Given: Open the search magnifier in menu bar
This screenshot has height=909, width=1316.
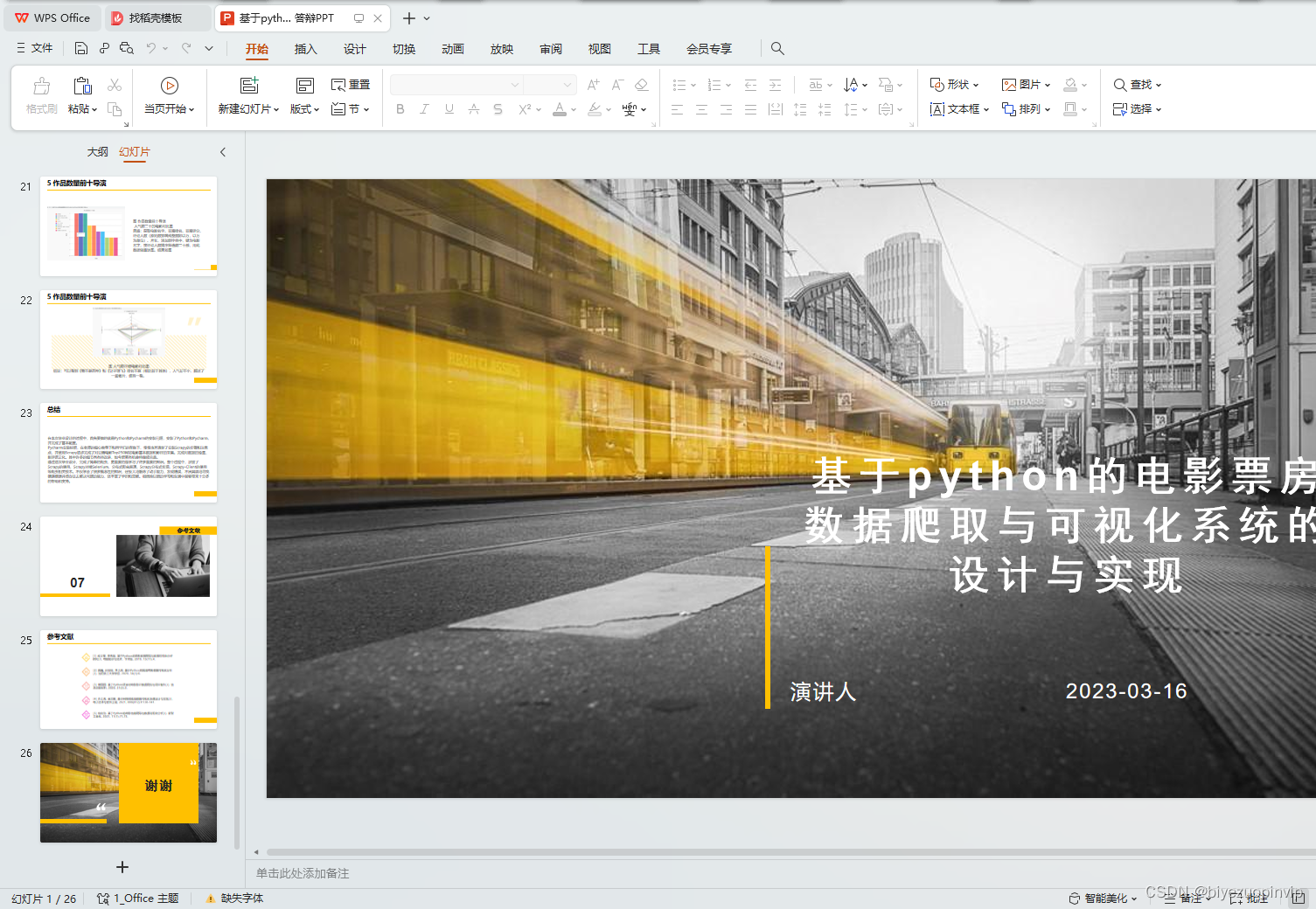Looking at the screenshot, I should pyautogui.click(x=777, y=48).
